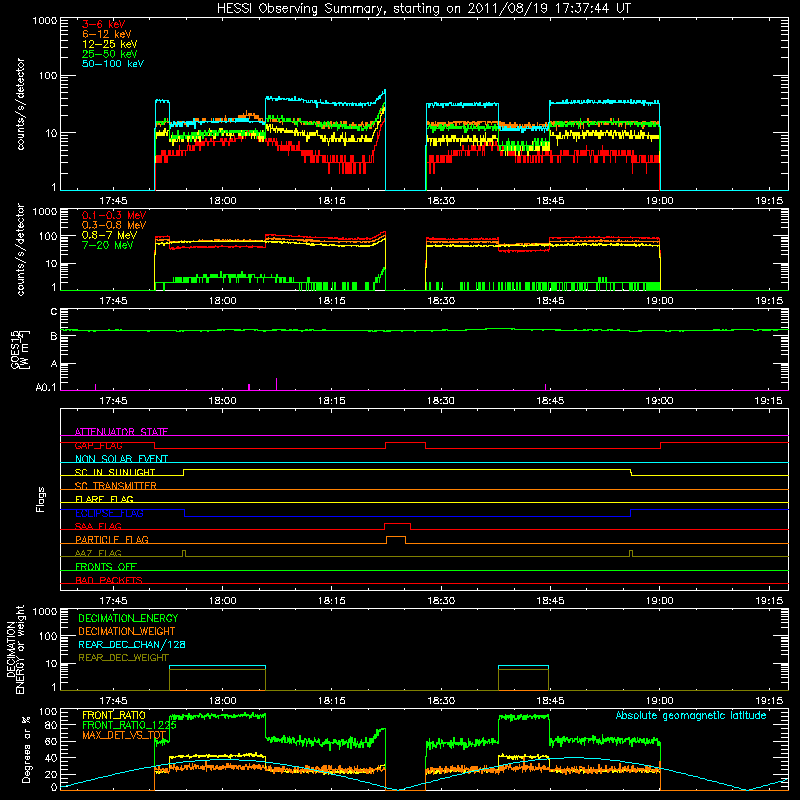Click the AAZ_FLAG label
The image size is (800, 800).
(x=98, y=553)
